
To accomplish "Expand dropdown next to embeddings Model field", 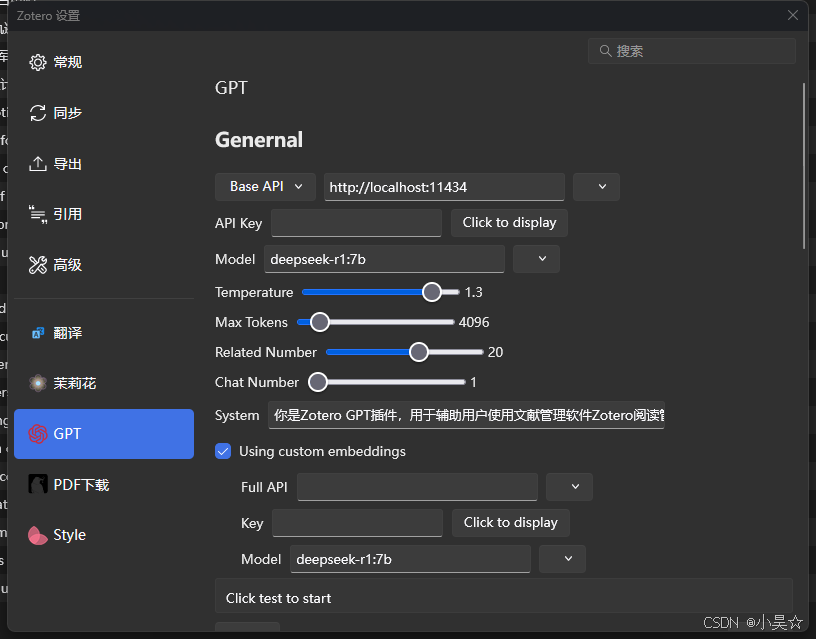I will point(563,559).
